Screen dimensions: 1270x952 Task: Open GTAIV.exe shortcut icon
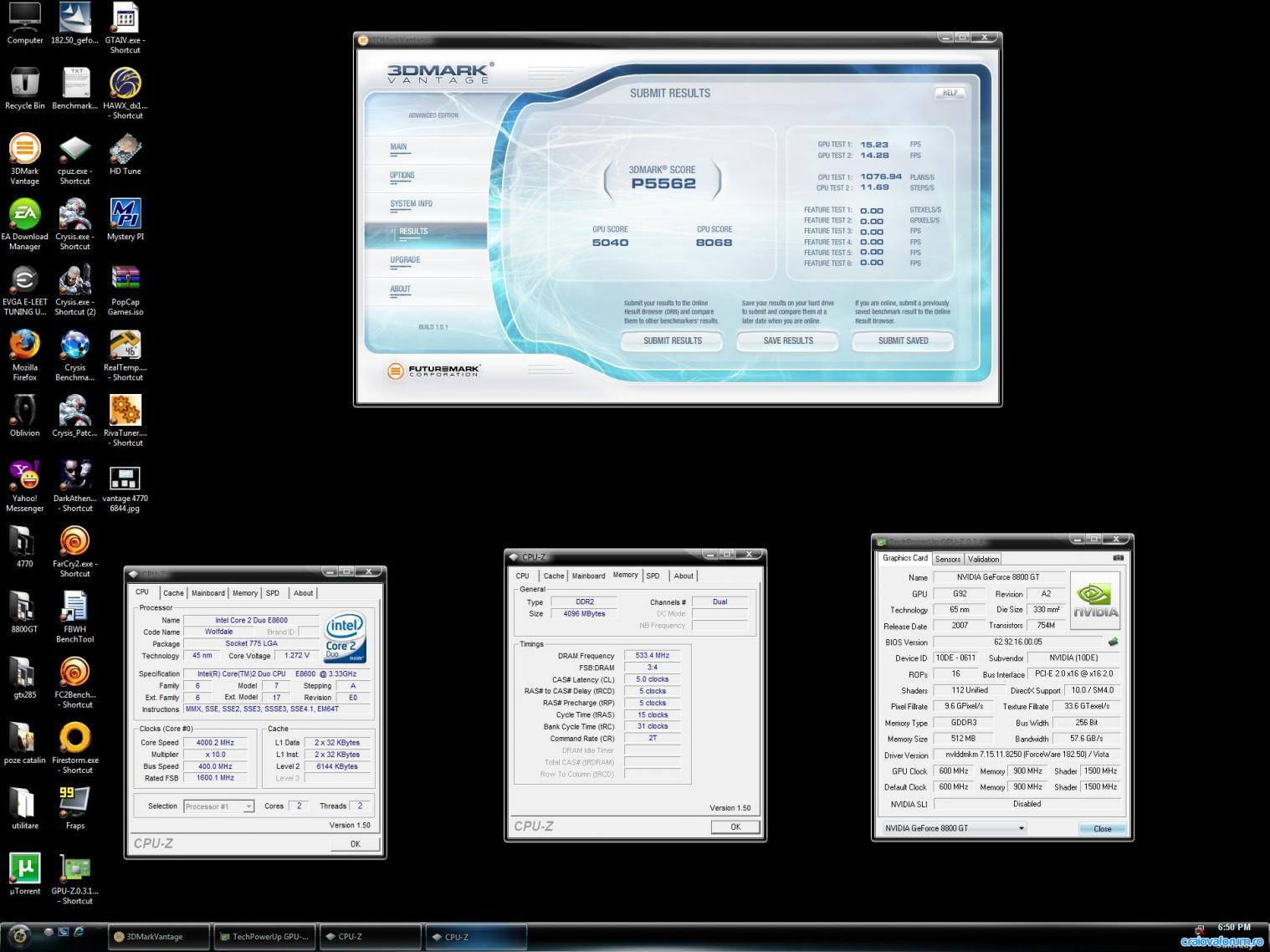[125, 28]
